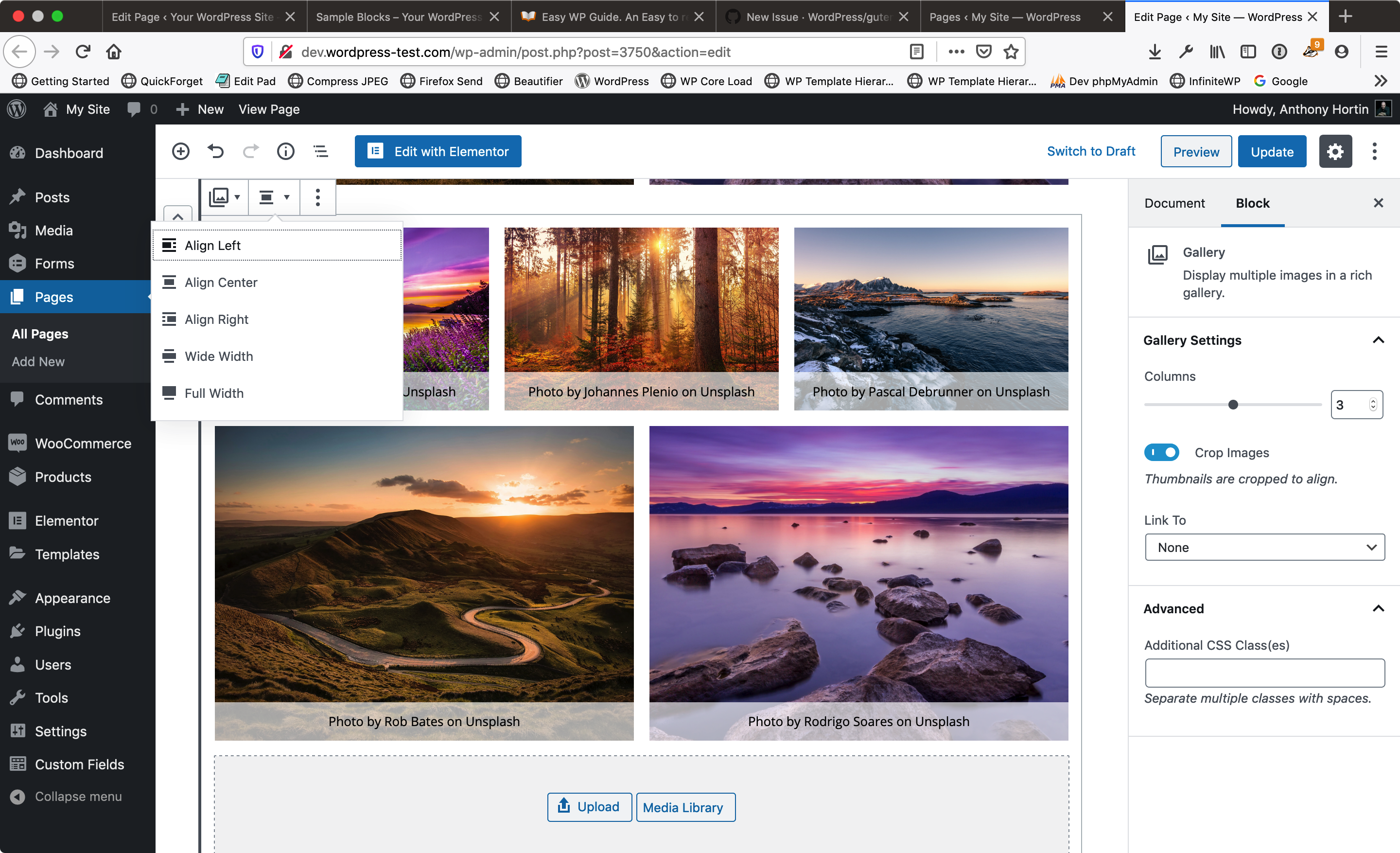Image resolution: width=1400 pixels, height=853 pixels.
Task: Choose Align Center from alignment menu
Action: 277,283
